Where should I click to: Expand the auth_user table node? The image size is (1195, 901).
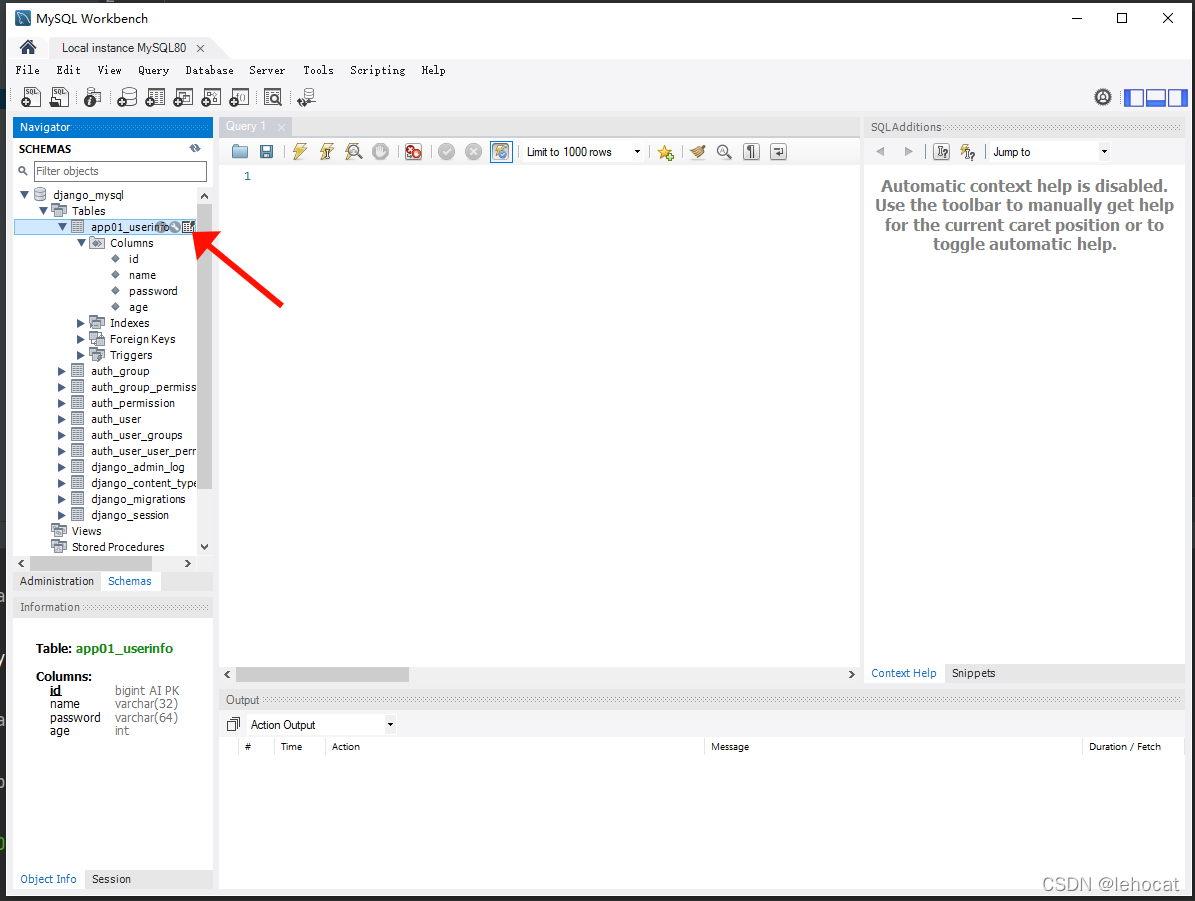point(62,419)
